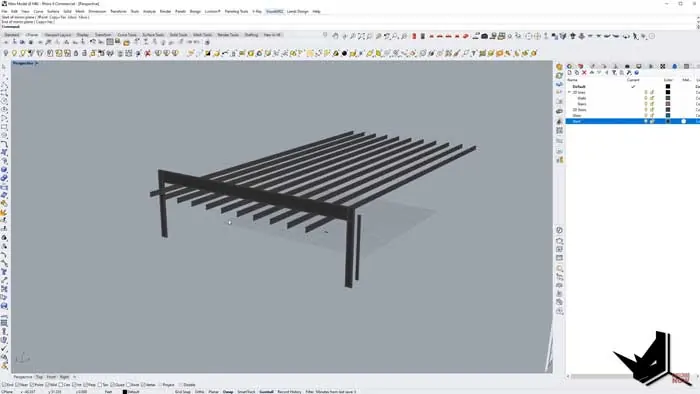The image size is (700, 394).
Task: Toggle Grid Snap in status bar
Action: pyautogui.click(x=183, y=391)
